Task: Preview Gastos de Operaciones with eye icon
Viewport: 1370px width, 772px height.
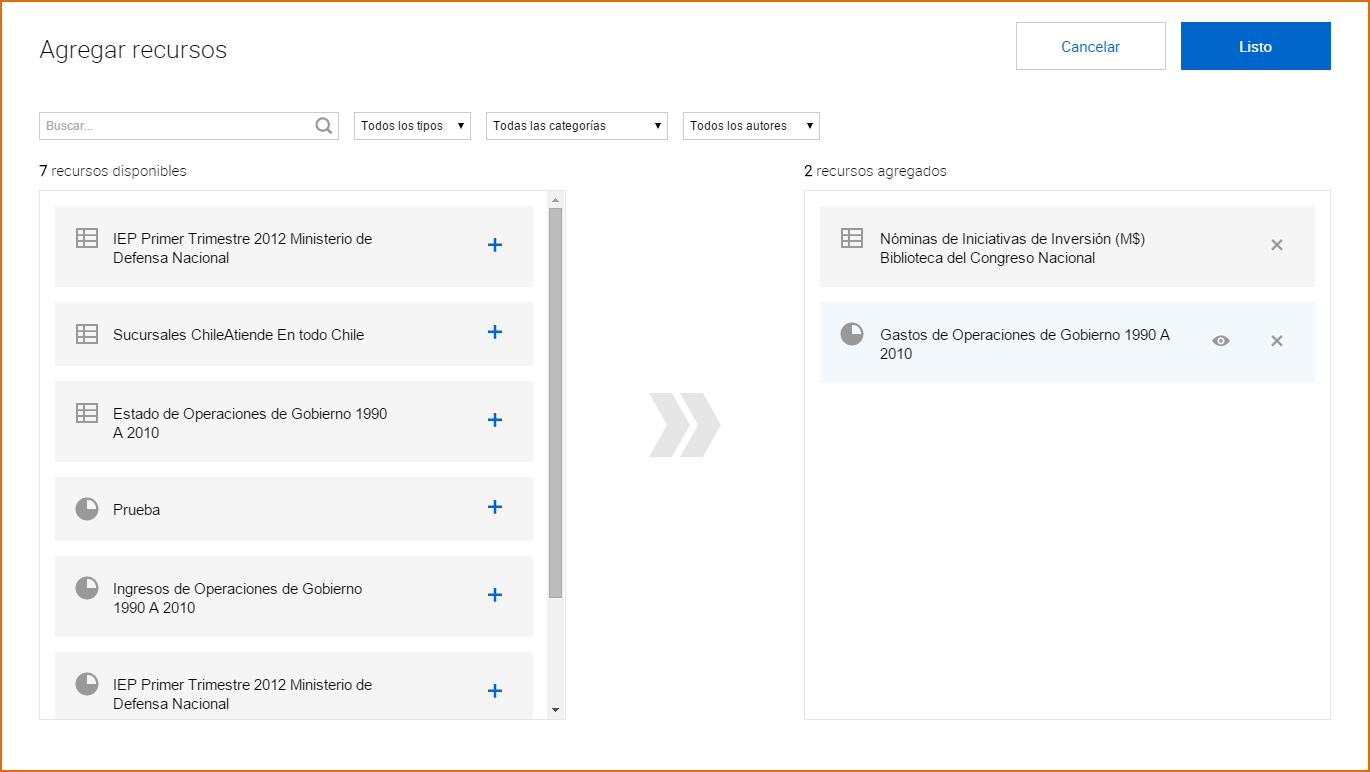Action: click(x=1221, y=341)
